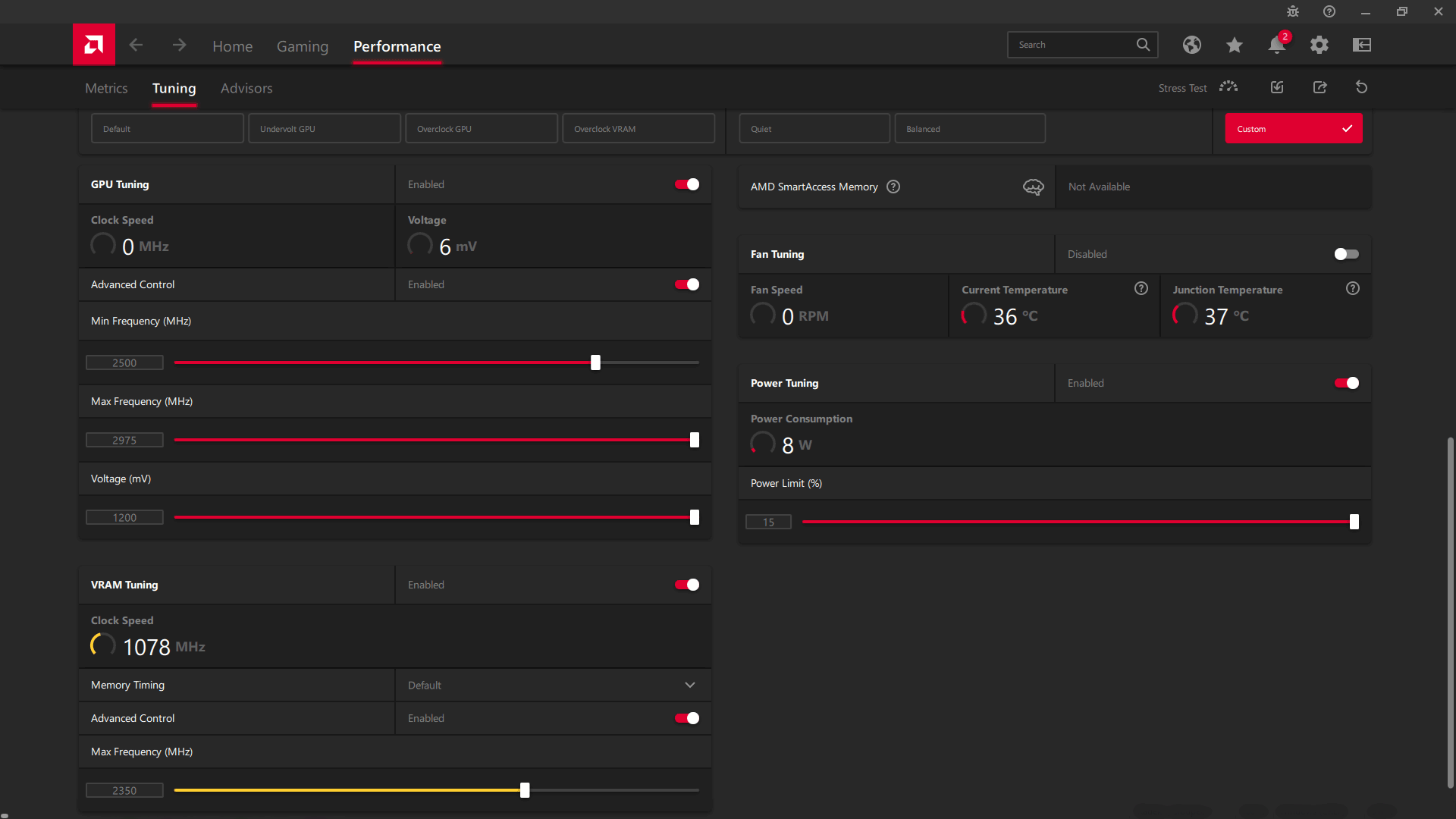
Task: Open the Gaming tab
Action: coord(303,46)
